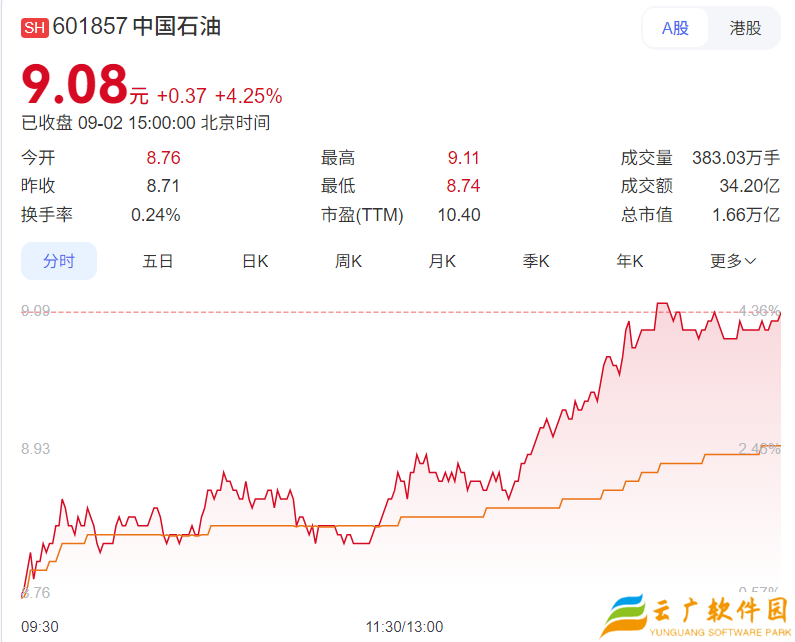Click the 今开 value 8.76
This screenshot has height=642, width=795.
[x=163, y=158]
